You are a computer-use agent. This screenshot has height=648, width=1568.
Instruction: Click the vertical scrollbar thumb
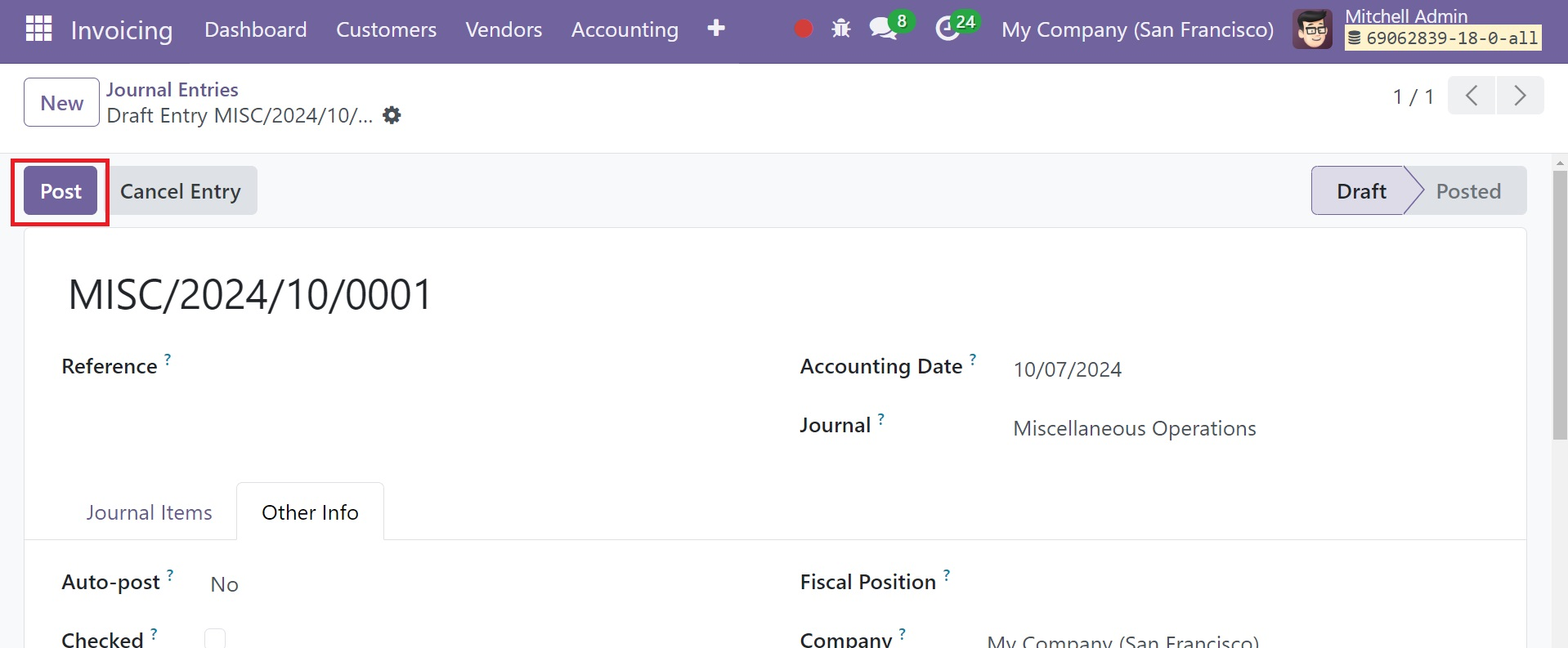[1560, 305]
